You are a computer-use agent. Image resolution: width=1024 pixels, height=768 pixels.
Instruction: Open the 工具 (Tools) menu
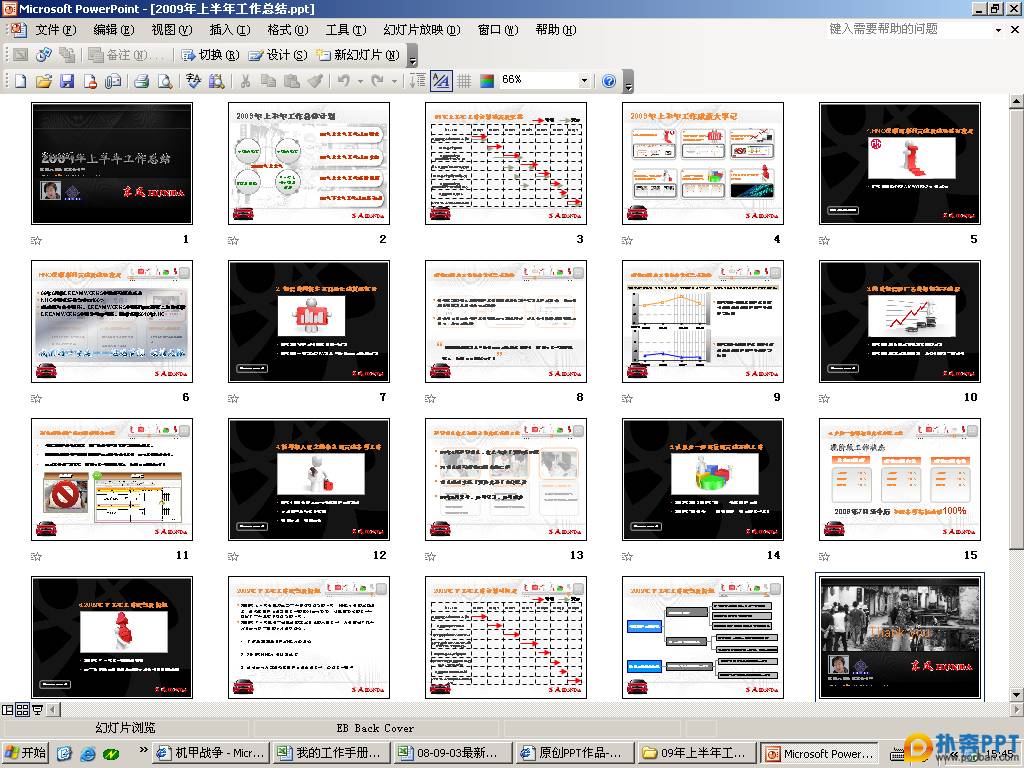pyautogui.click(x=346, y=30)
